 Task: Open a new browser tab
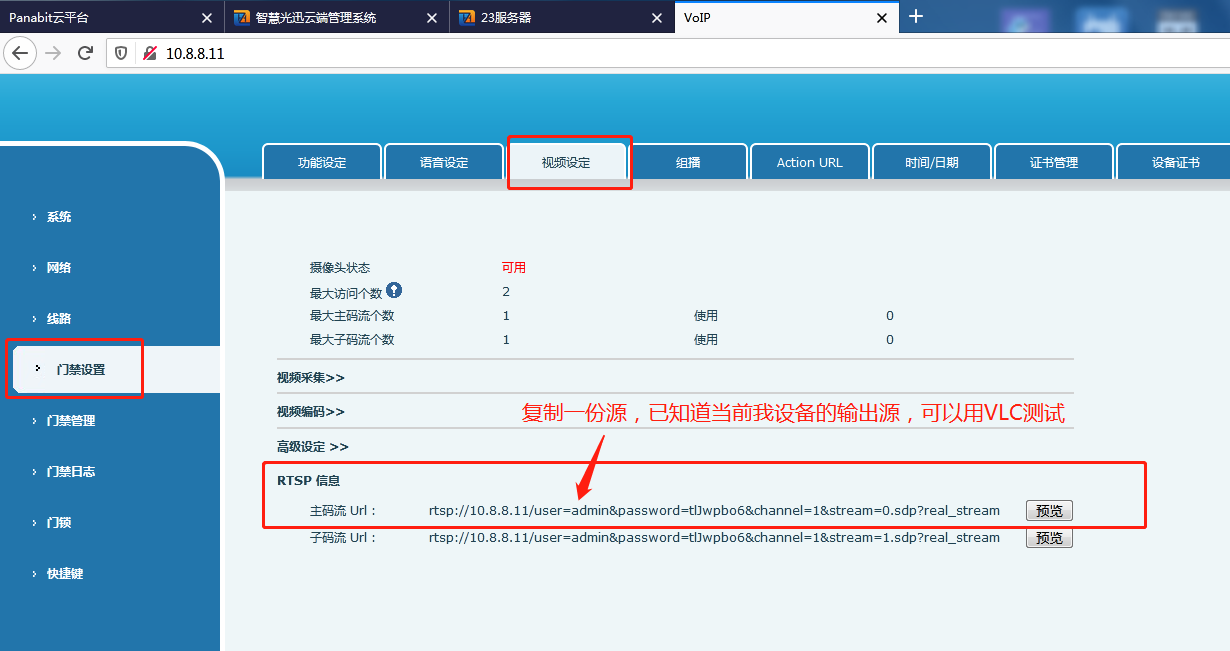915,17
